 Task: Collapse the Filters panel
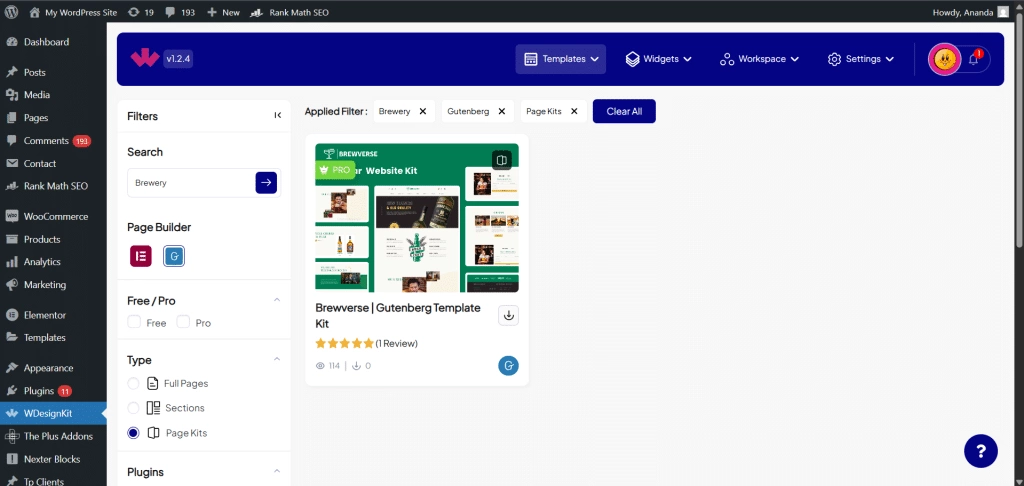[278, 116]
